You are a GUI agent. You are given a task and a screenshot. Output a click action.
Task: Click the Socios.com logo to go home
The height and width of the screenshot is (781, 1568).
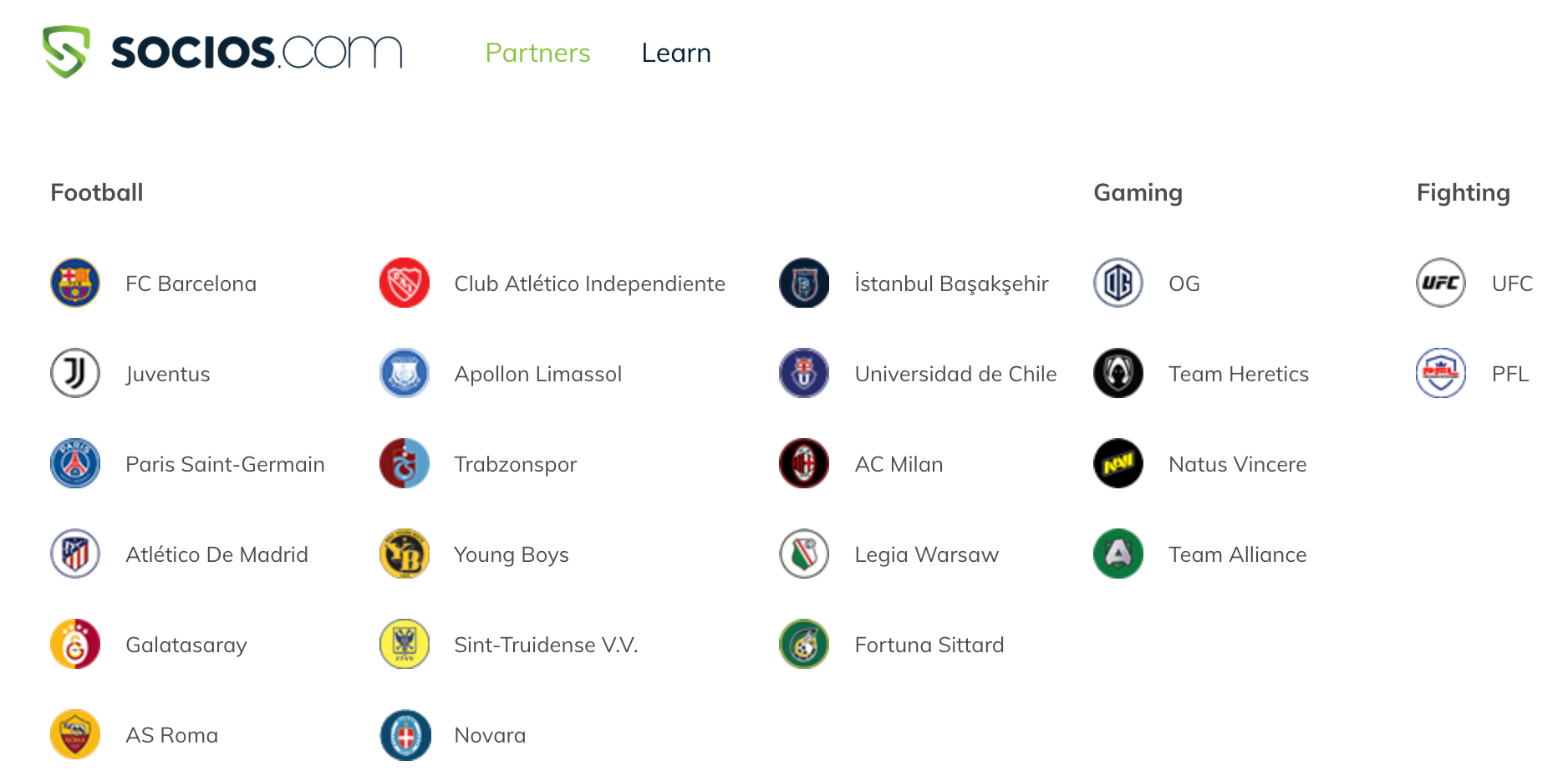point(222,52)
